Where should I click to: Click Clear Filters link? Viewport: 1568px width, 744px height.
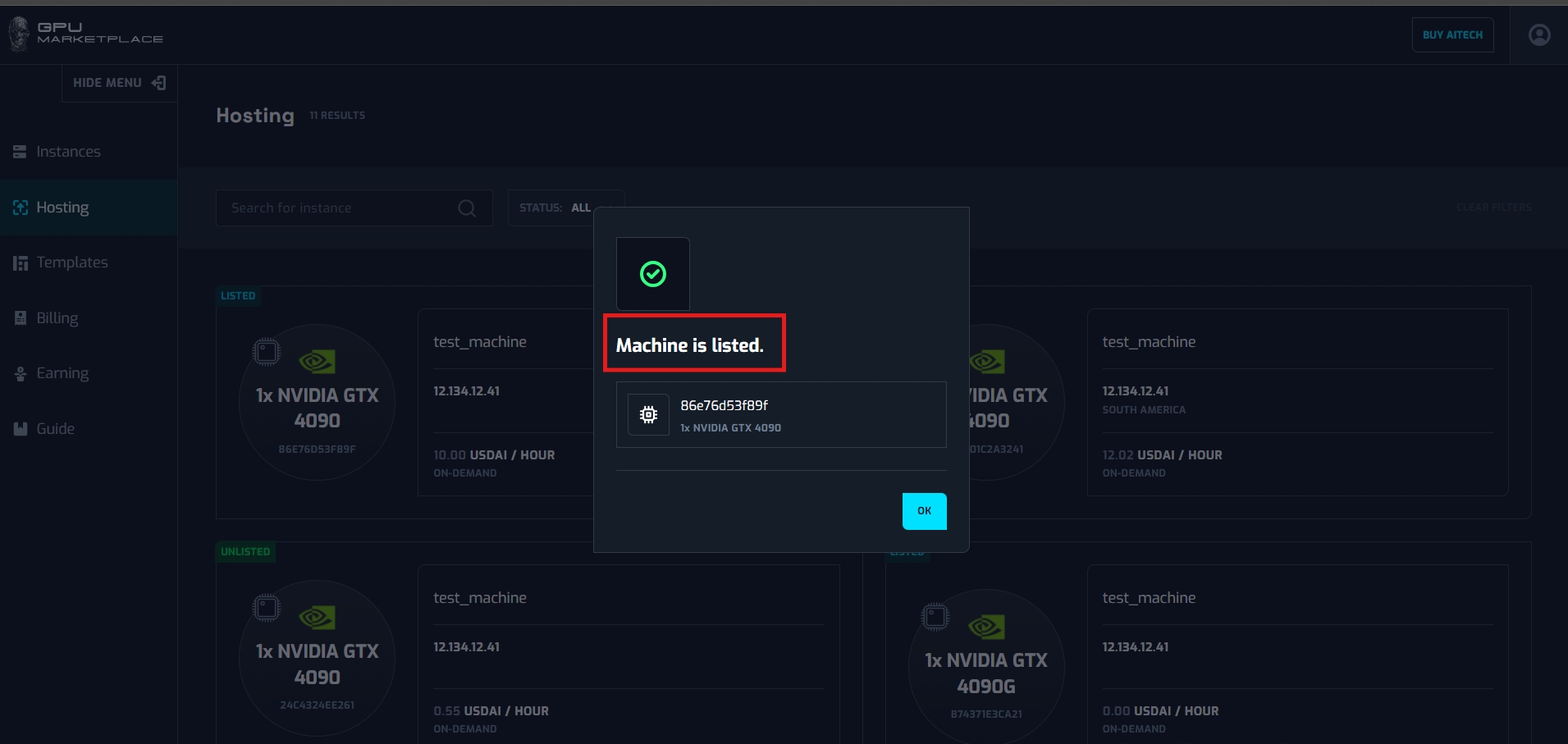point(1493,208)
